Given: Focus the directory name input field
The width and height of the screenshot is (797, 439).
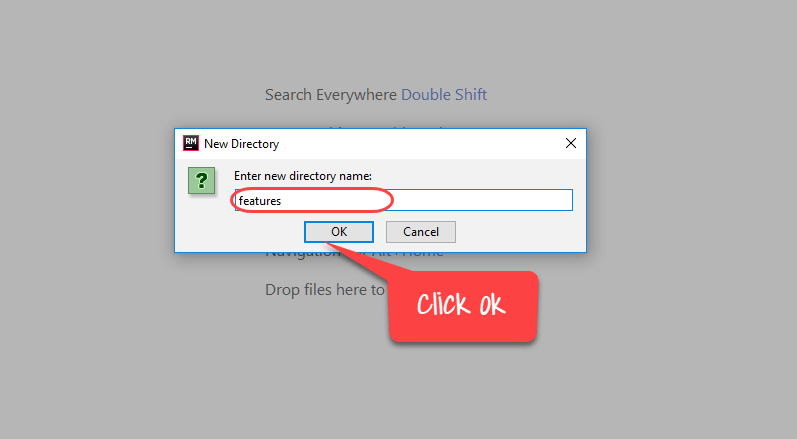Looking at the screenshot, I should coord(404,200).
